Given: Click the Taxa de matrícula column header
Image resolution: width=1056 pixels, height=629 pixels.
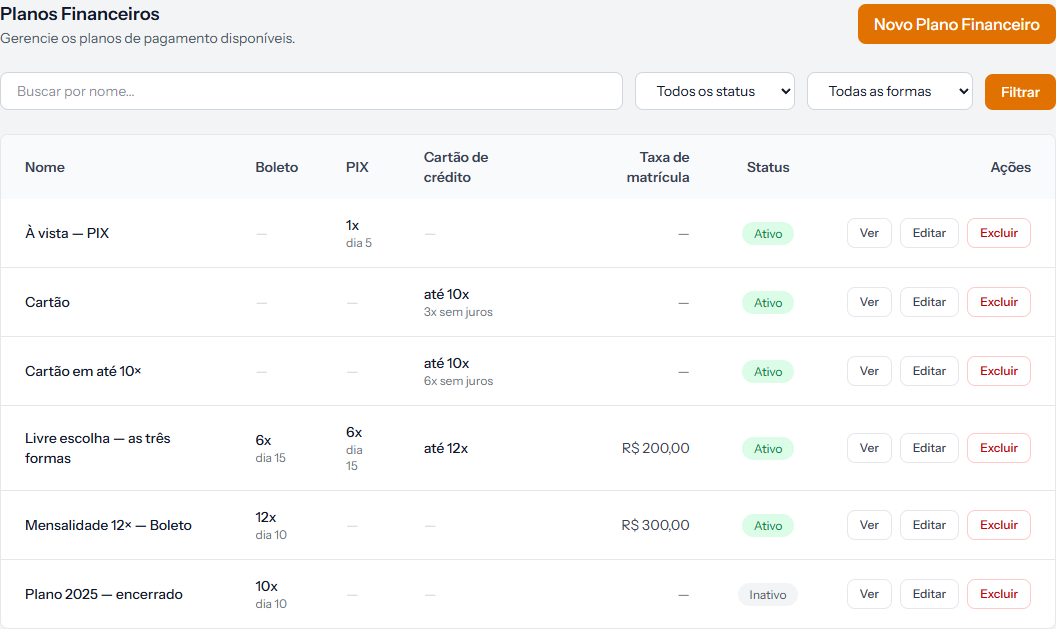Looking at the screenshot, I should click(658, 167).
